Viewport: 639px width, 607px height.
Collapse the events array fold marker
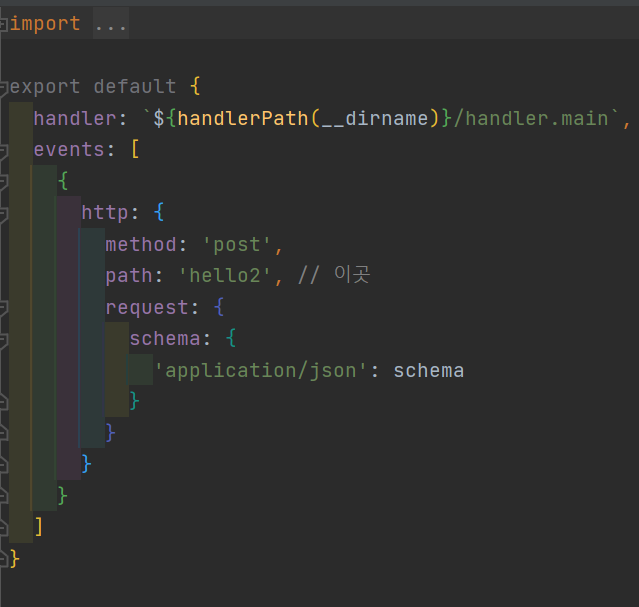point(3,150)
